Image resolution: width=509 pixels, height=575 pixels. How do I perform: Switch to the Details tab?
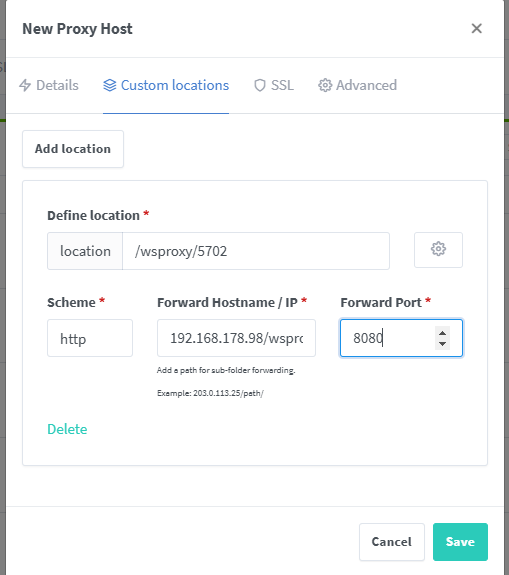pos(49,85)
